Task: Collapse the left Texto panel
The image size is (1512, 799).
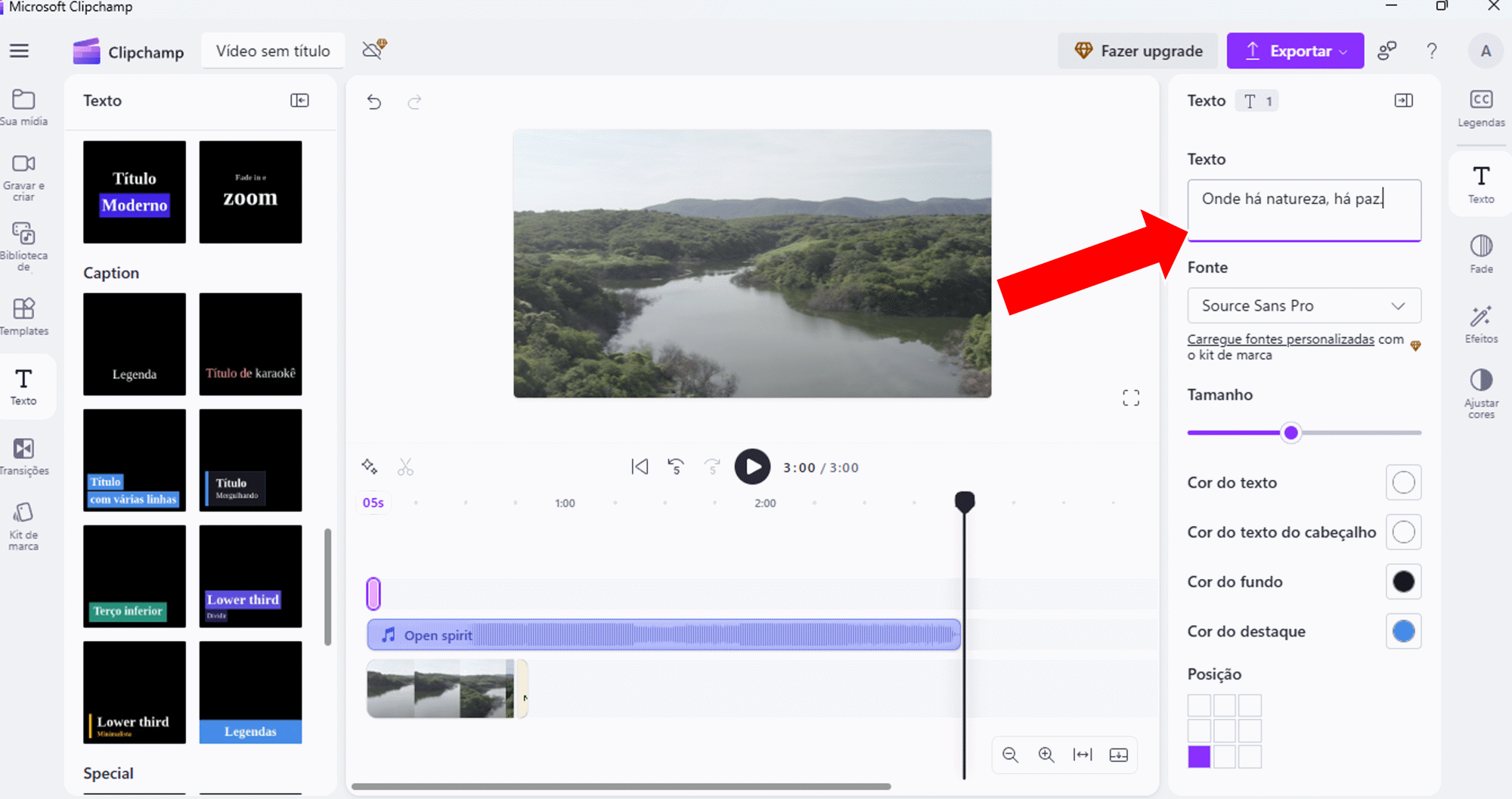Action: click(x=299, y=101)
